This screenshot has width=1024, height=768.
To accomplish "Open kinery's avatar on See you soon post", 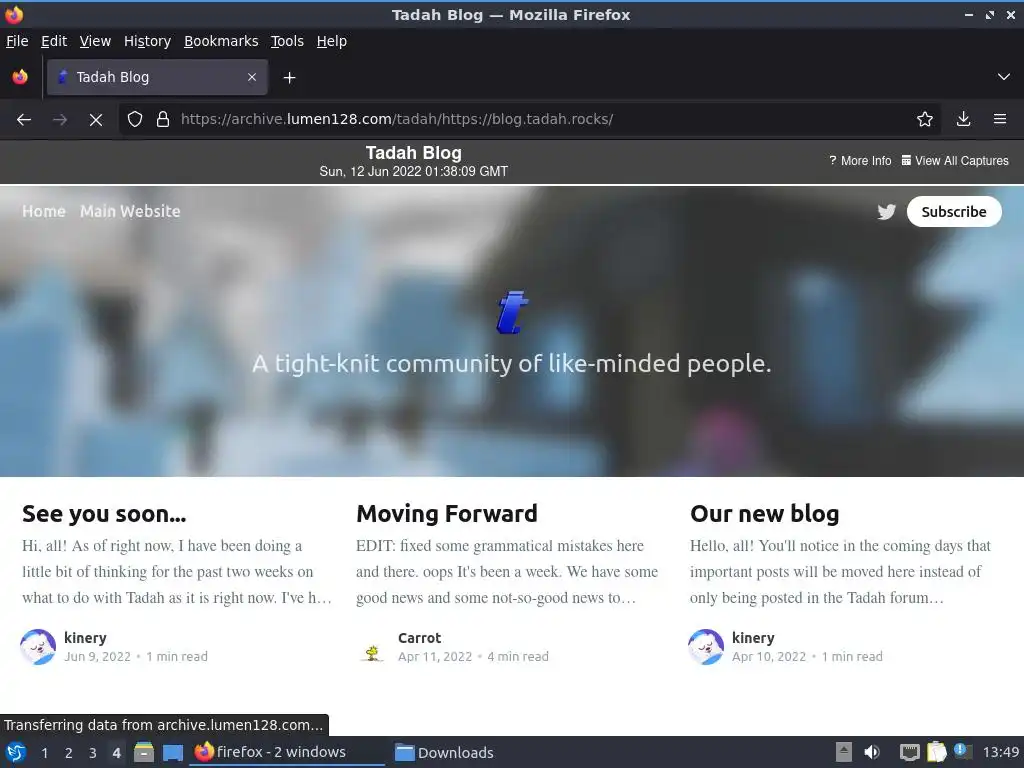I will [x=38, y=647].
